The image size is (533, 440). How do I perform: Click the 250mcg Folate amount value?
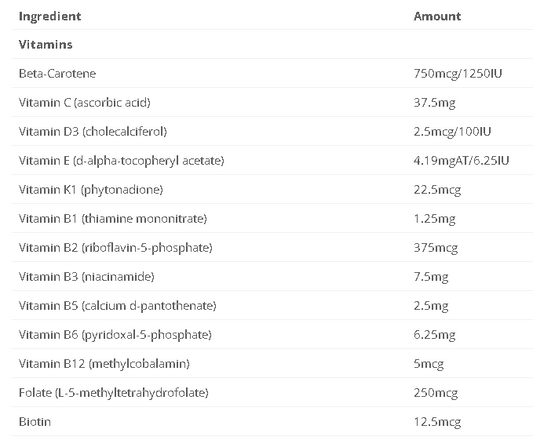coord(436,393)
